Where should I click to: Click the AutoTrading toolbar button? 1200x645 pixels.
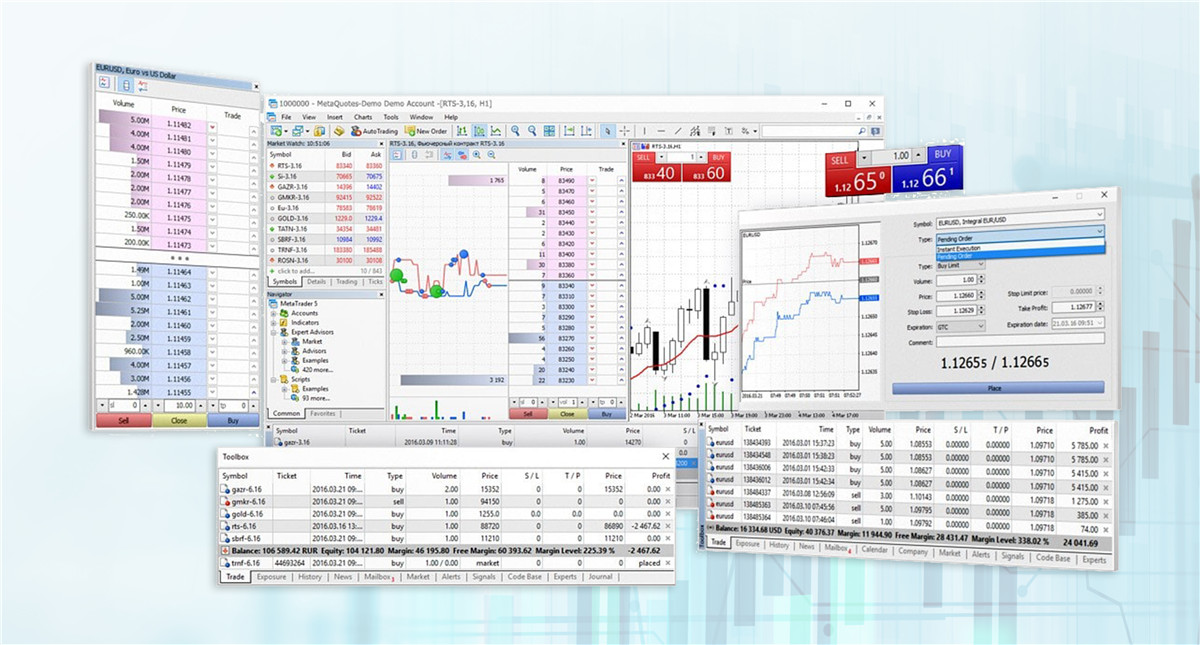pos(373,131)
